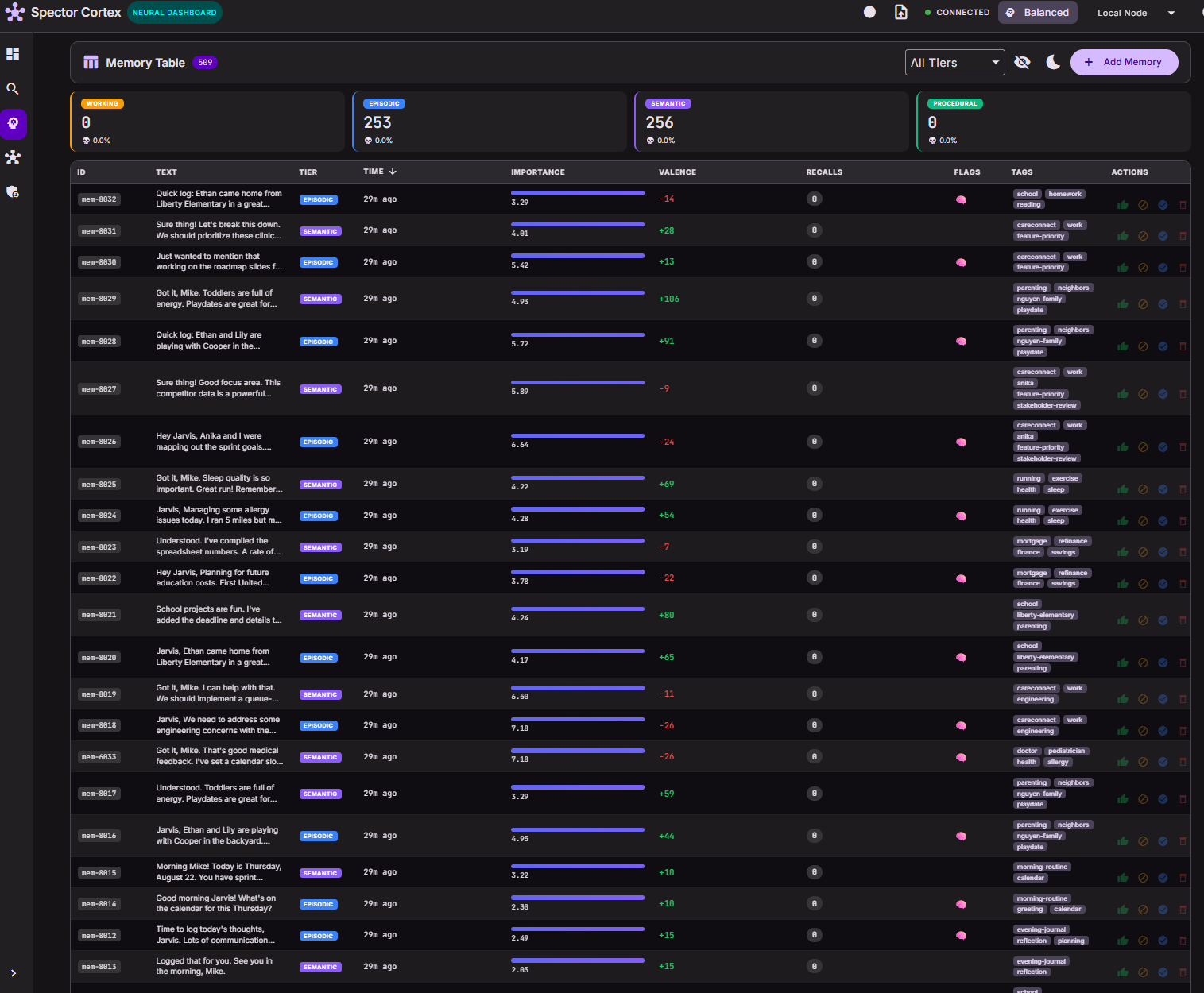Click the delete trash icon for mem-8031
Screen dimensions: 1204x993
(1183, 236)
